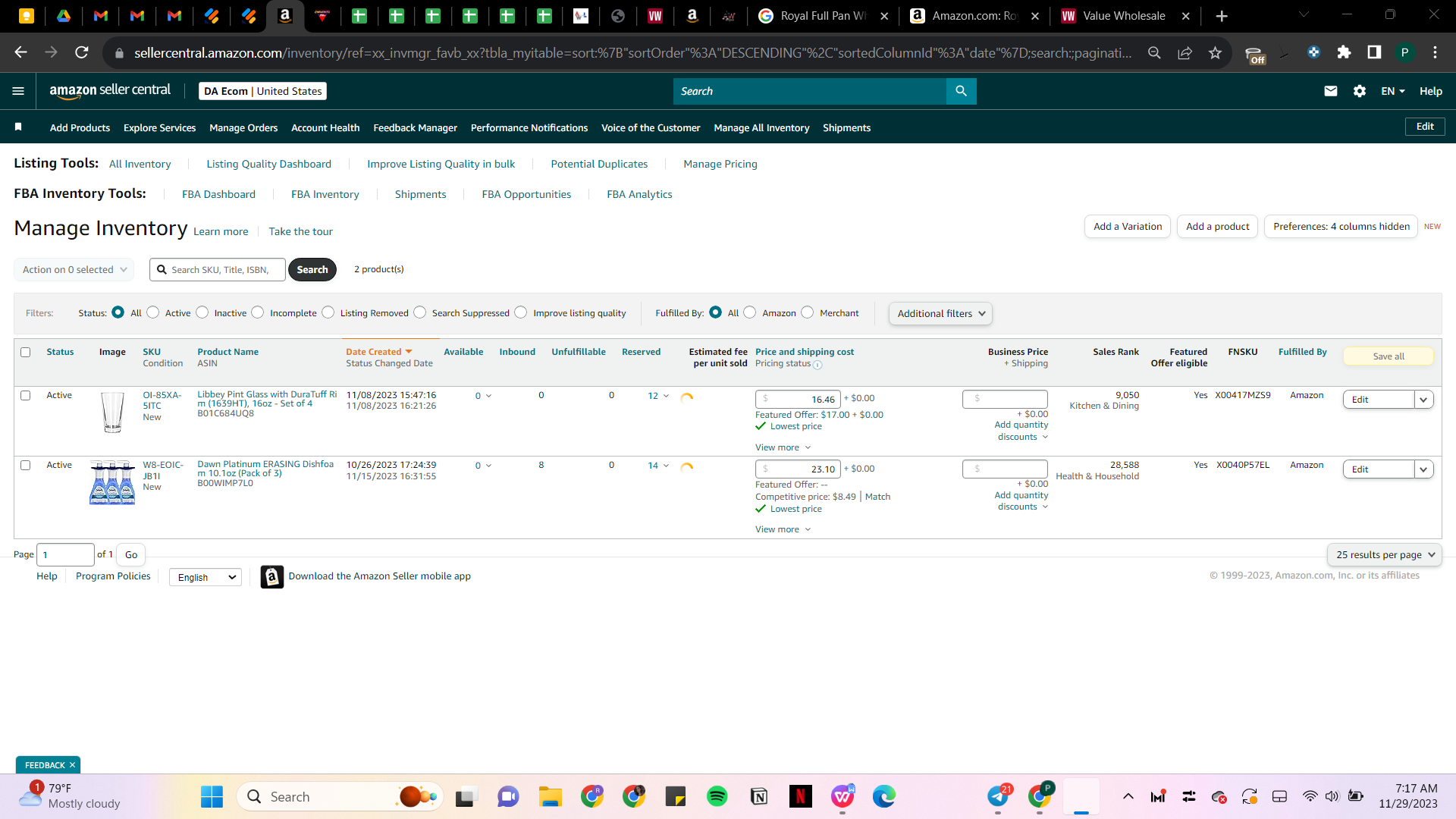Image resolution: width=1456 pixels, height=819 pixels.
Task: Open the EN language selector in header
Action: pyautogui.click(x=1393, y=91)
